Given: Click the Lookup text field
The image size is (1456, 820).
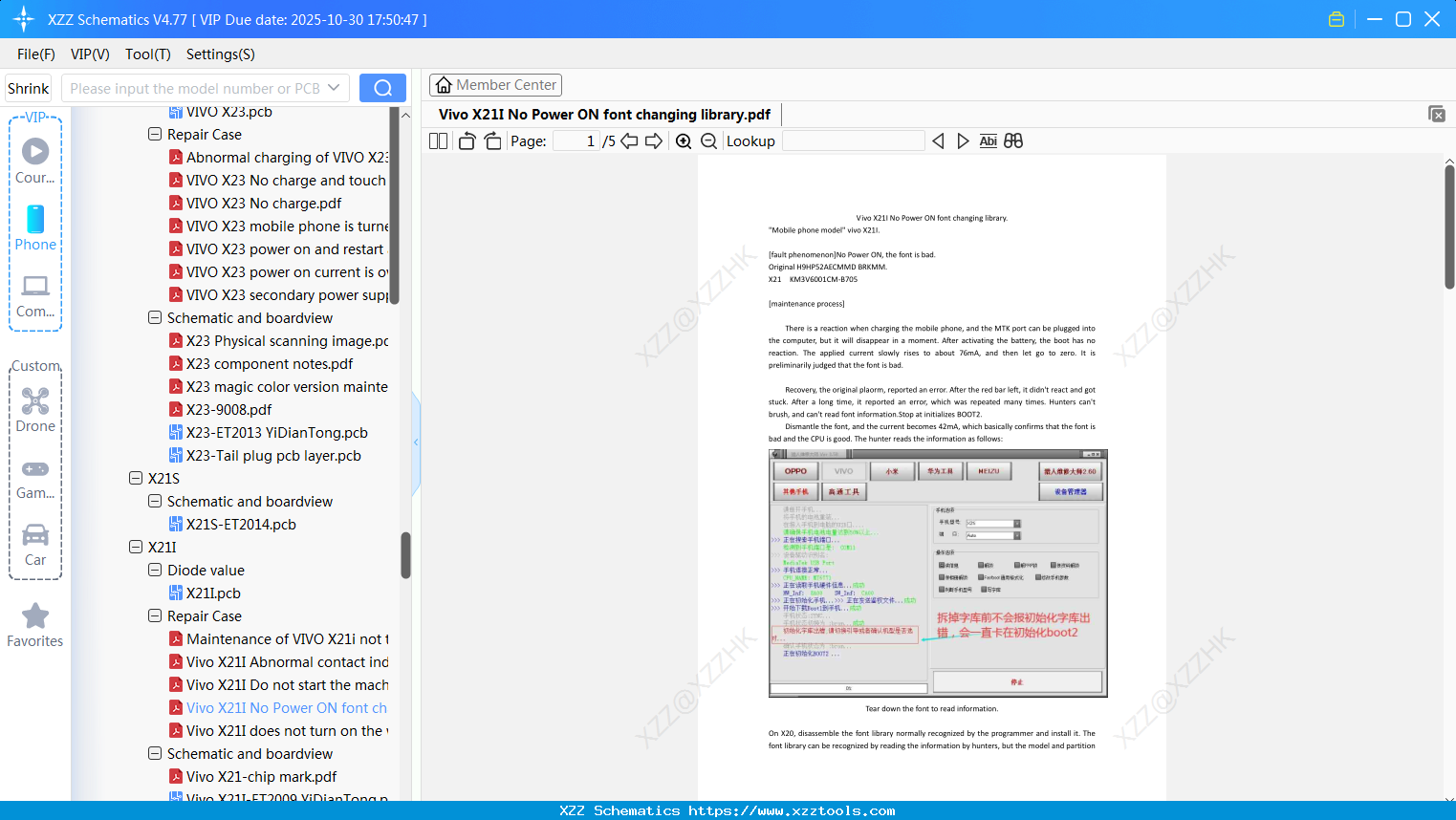Looking at the screenshot, I should tap(853, 140).
